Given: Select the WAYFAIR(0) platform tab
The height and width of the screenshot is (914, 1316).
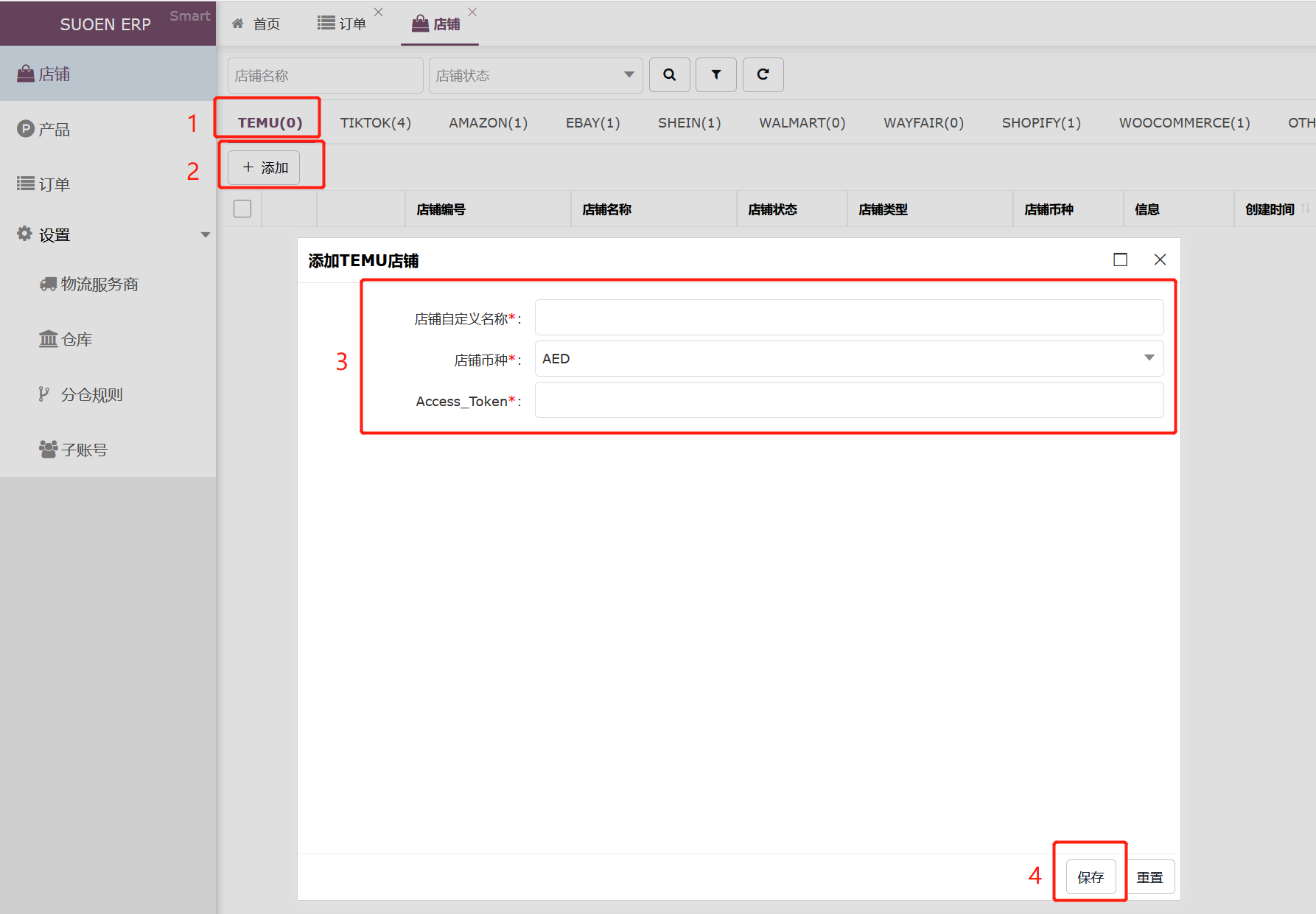Looking at the screenshot, I should (924, 122).
